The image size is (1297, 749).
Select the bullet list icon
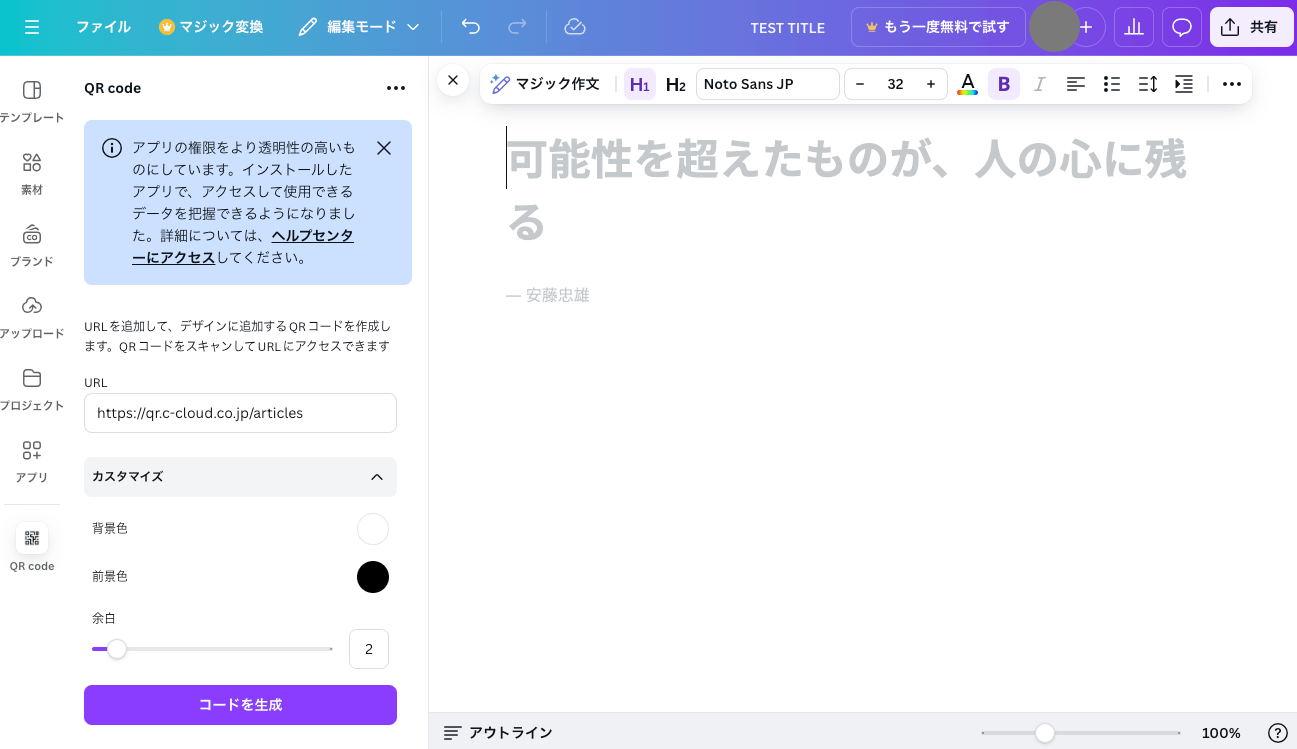(1112, 84)
